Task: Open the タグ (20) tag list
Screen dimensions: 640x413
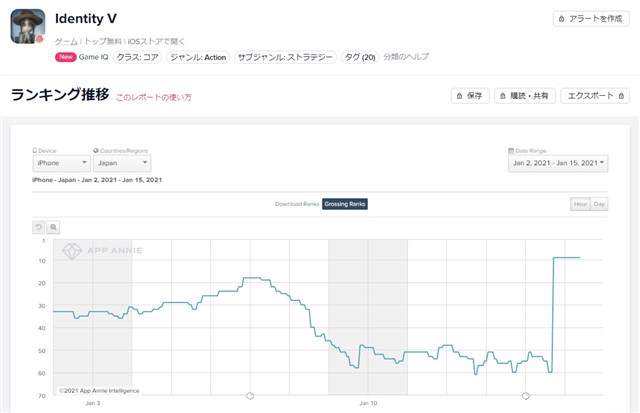Action: tap(360, 57)
